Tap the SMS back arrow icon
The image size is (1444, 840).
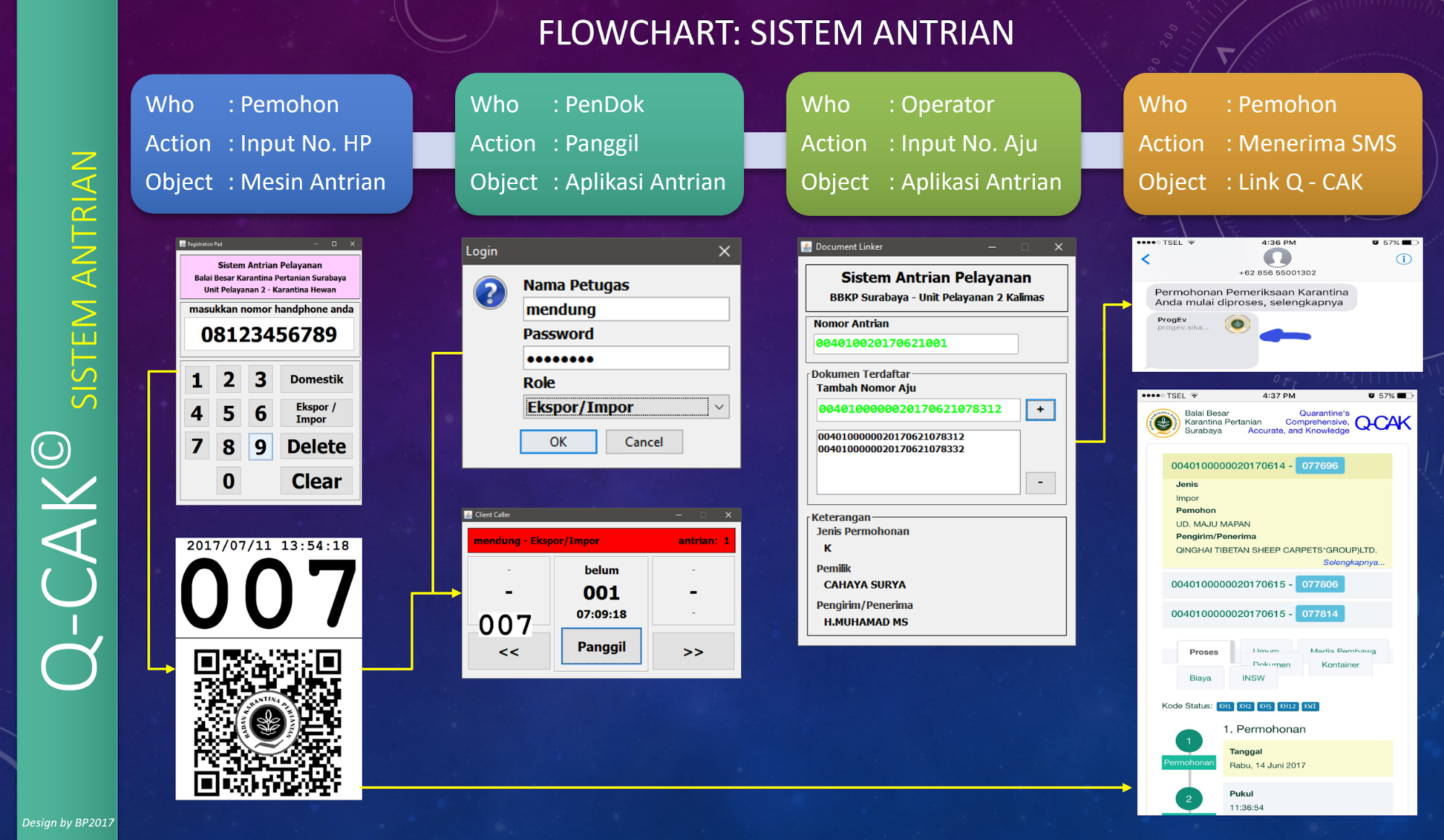1146,259
